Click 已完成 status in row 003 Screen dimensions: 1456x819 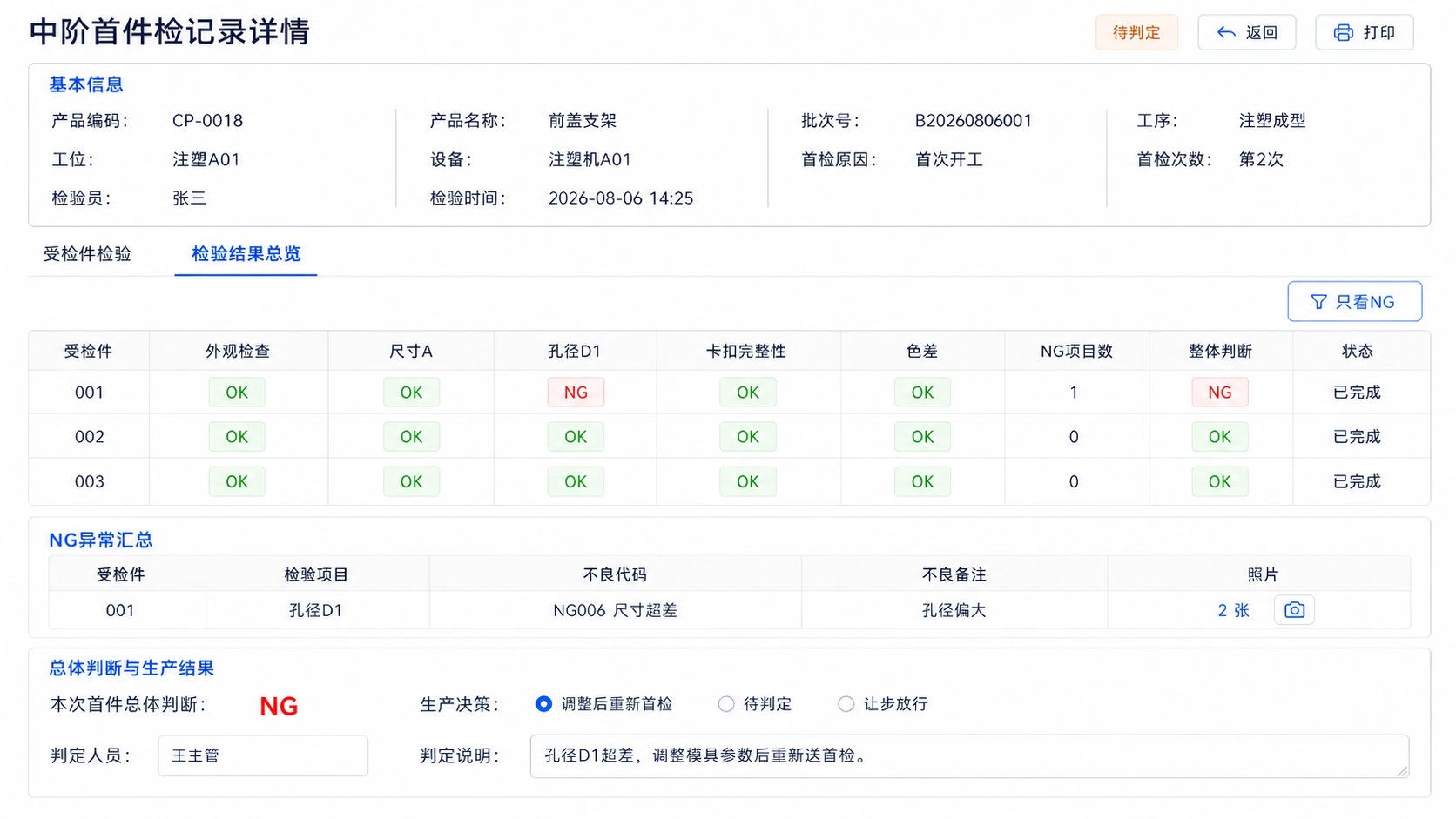coord(1357,482)
